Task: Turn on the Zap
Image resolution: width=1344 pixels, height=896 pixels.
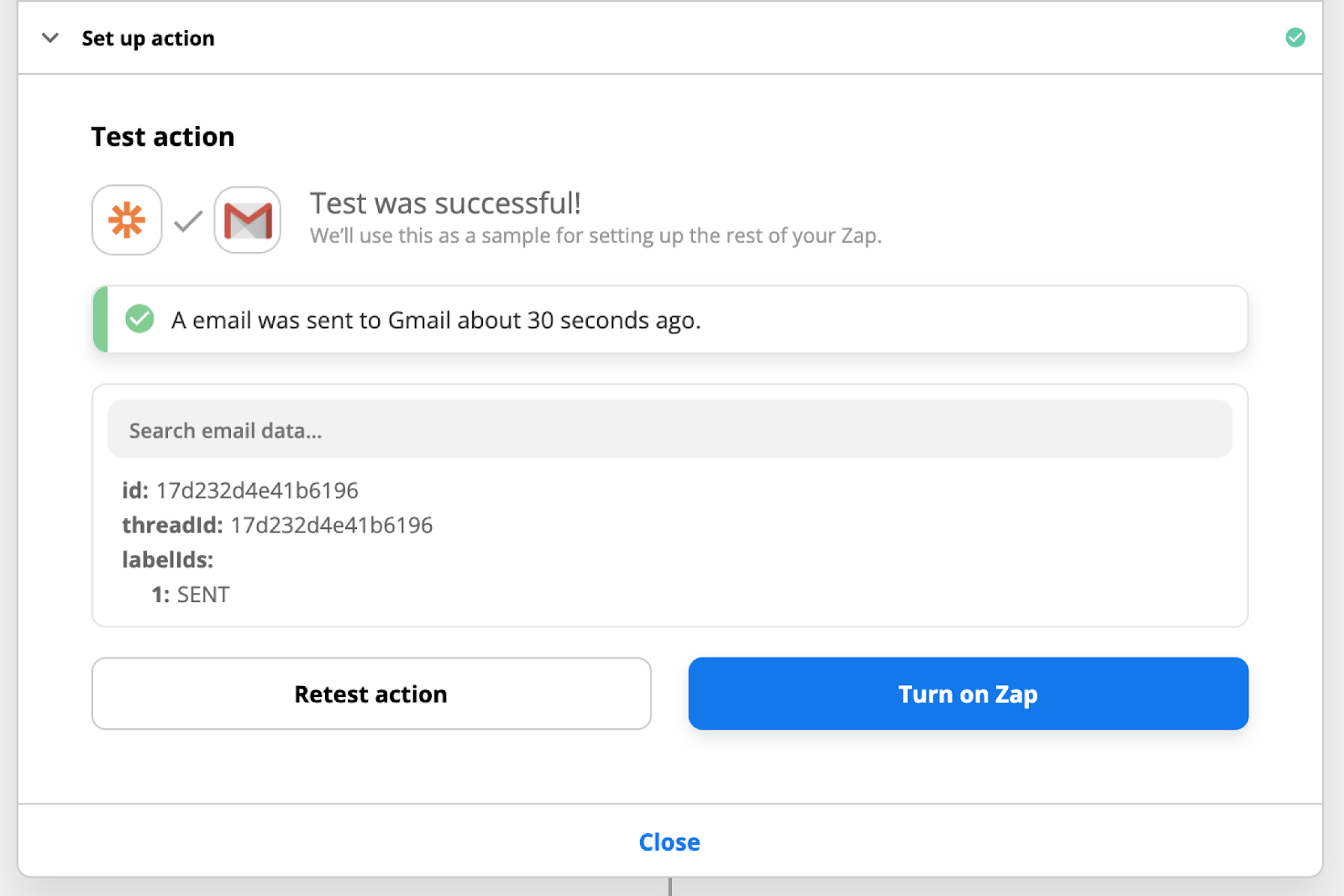Action: point(968,694)
